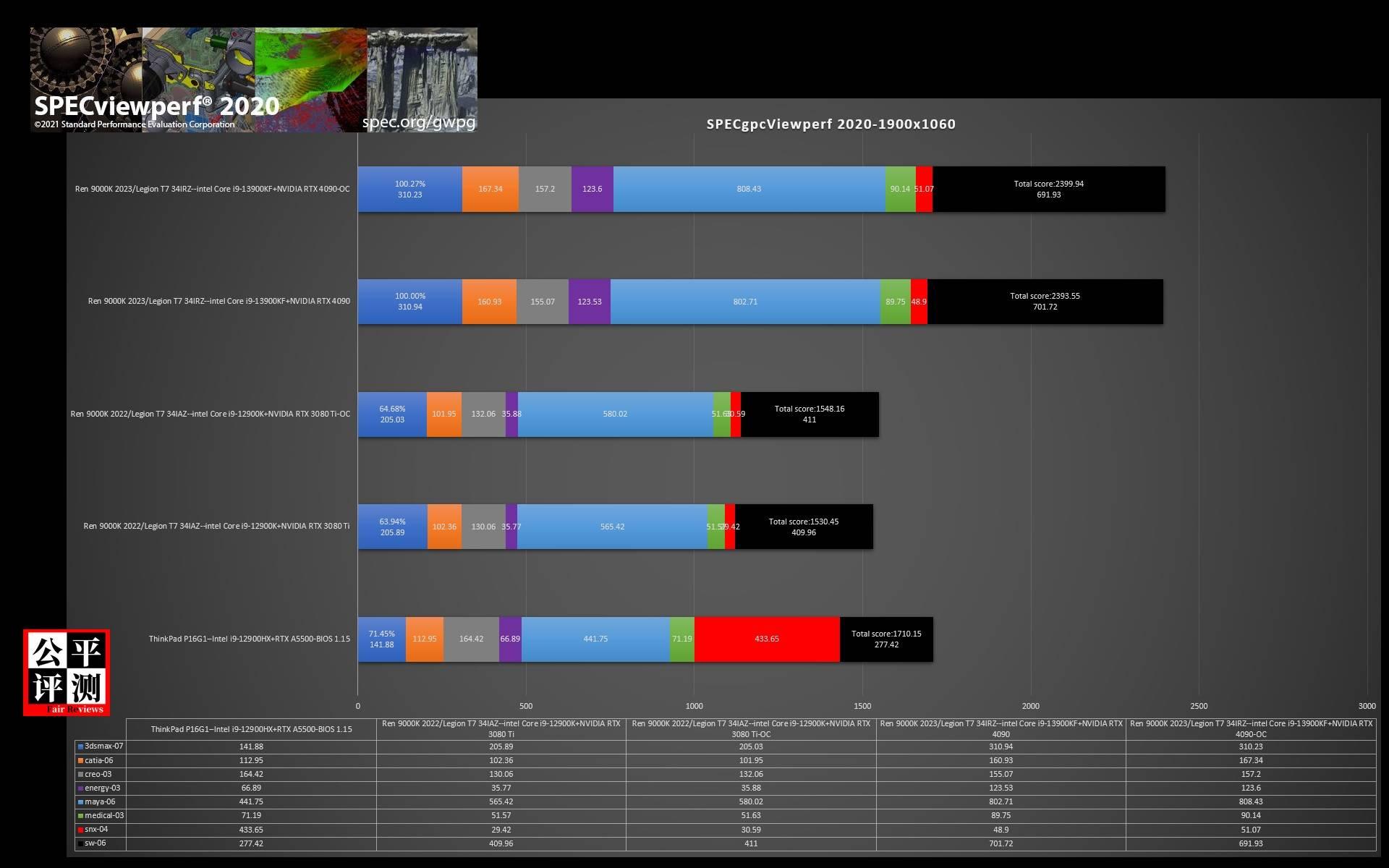The height and width of the screenshot is (868, 1389).
Task: Select the red 433.65 snx bar segment
Action: 767,639
